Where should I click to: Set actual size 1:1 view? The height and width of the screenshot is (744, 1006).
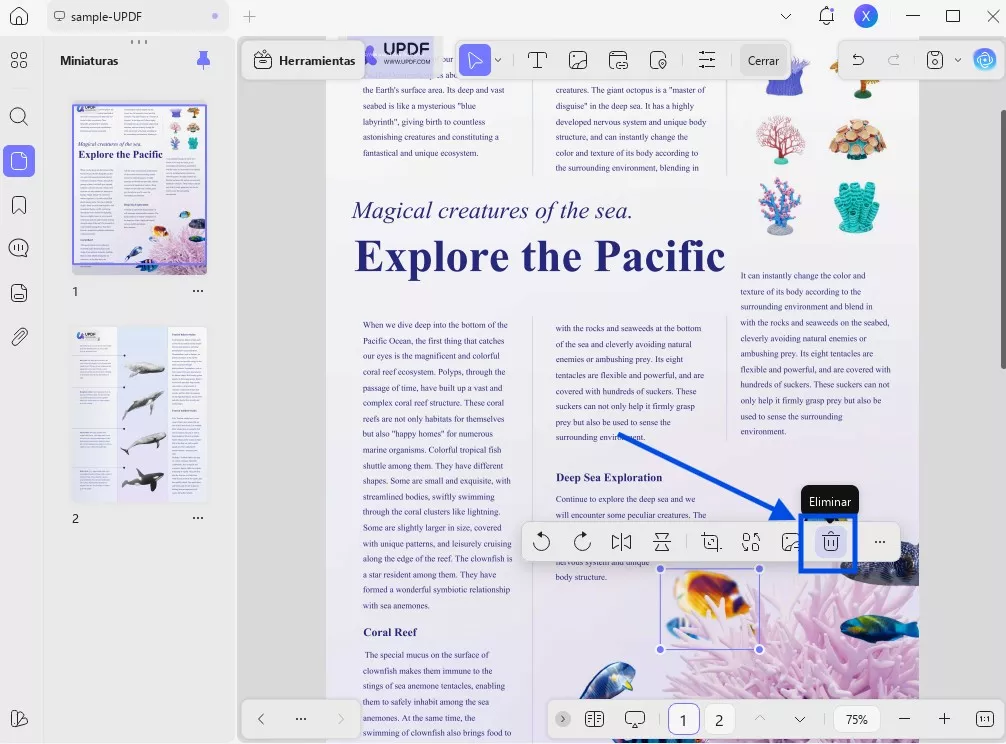(x=984, y=719)
